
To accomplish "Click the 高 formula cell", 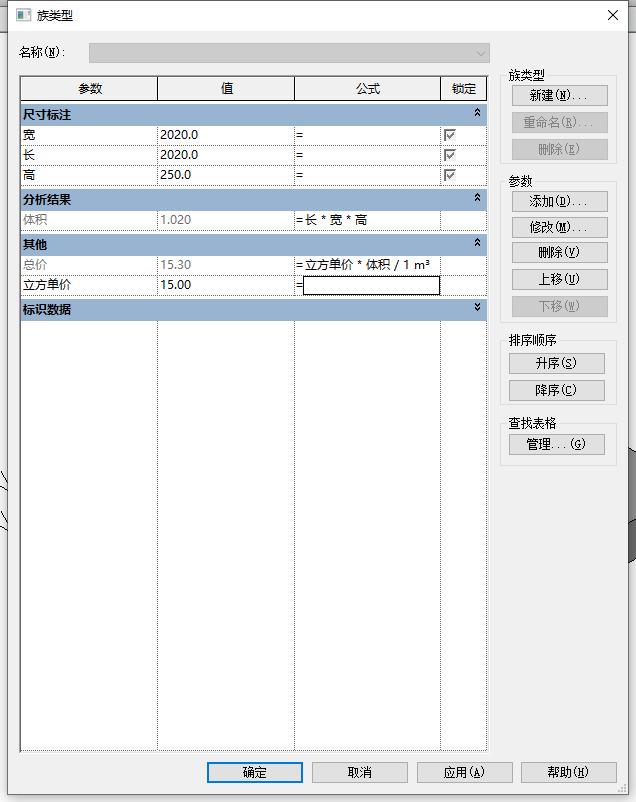I will (x=367, y=175).
